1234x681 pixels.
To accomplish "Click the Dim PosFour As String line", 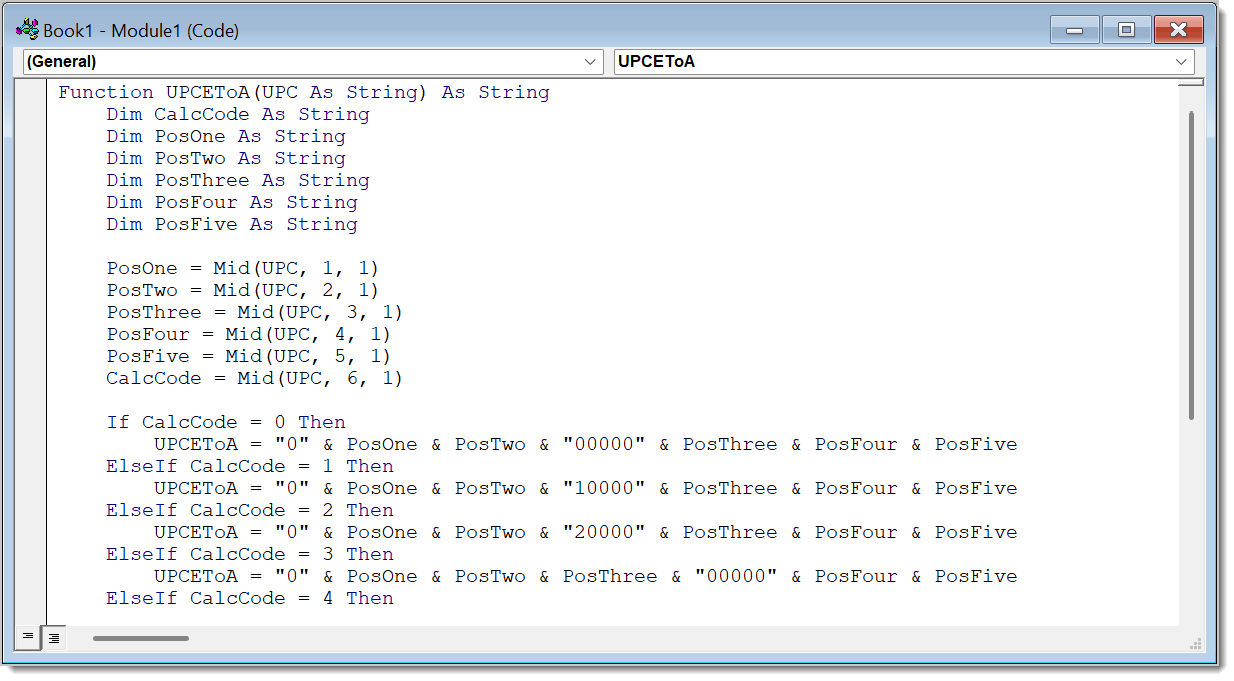I will [x=232, y=202].
